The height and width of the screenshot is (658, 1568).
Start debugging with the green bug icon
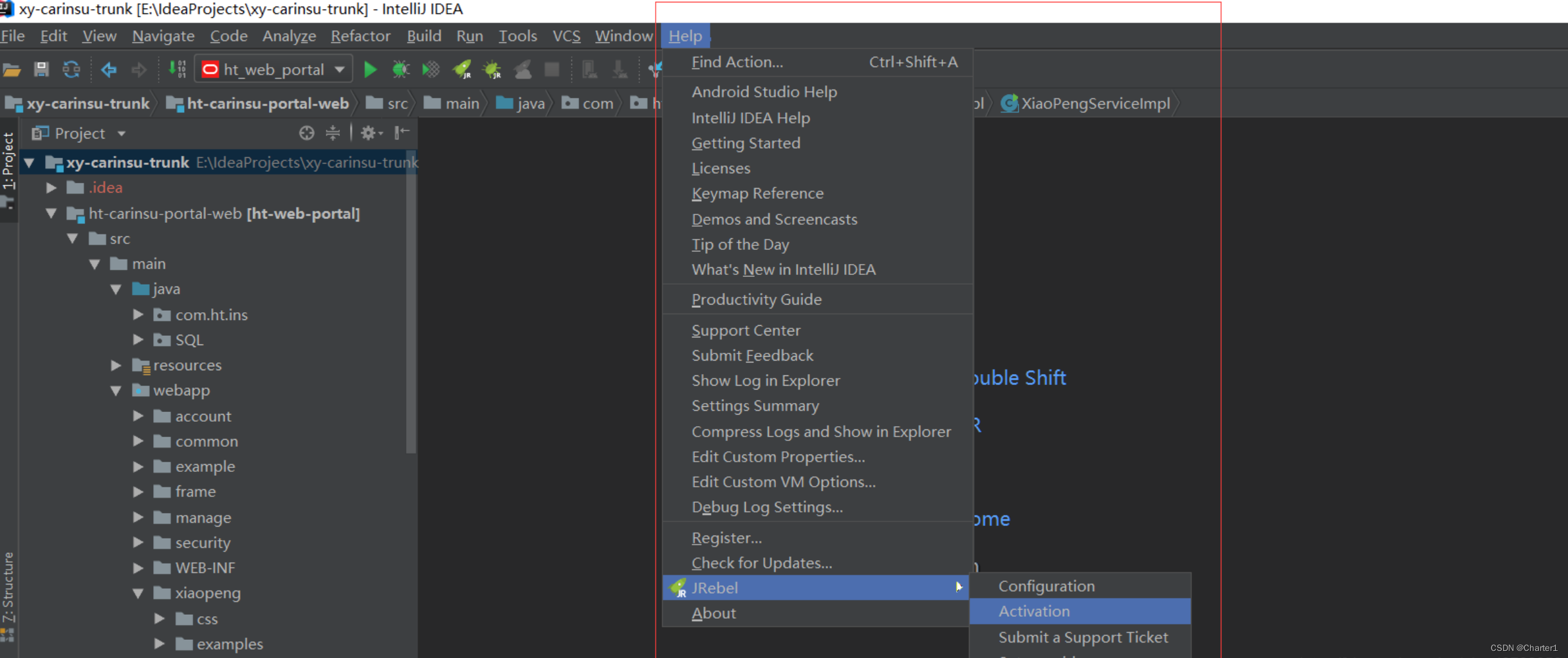[400, 70]
